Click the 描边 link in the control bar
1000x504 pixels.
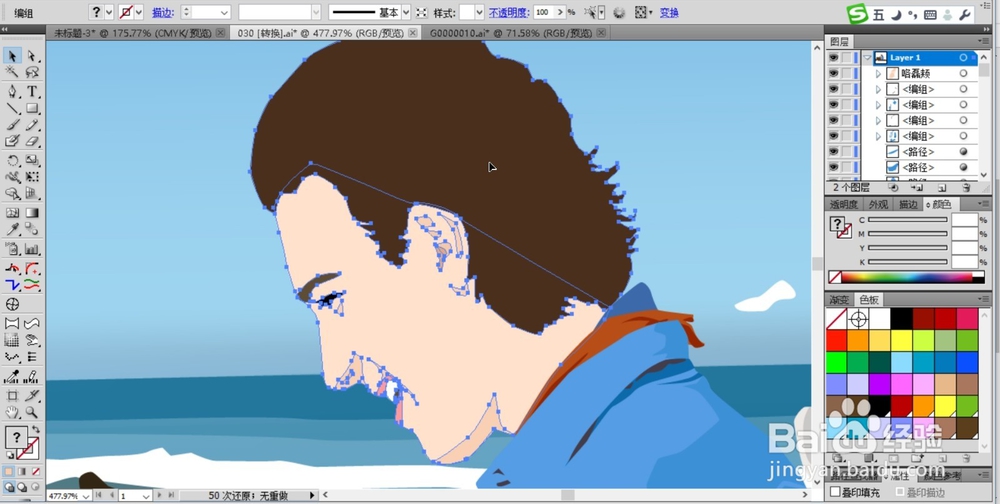pos(162,12)
